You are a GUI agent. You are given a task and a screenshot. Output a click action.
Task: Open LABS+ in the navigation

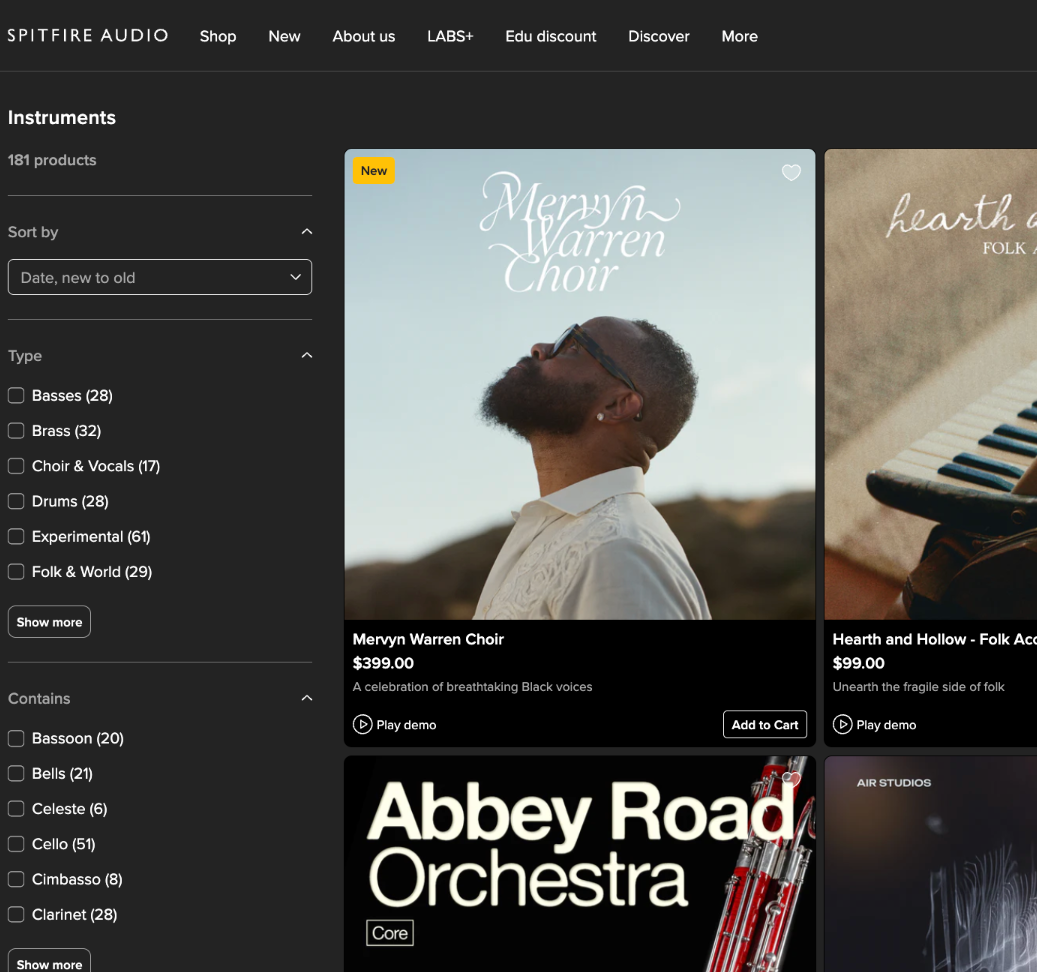450,36
